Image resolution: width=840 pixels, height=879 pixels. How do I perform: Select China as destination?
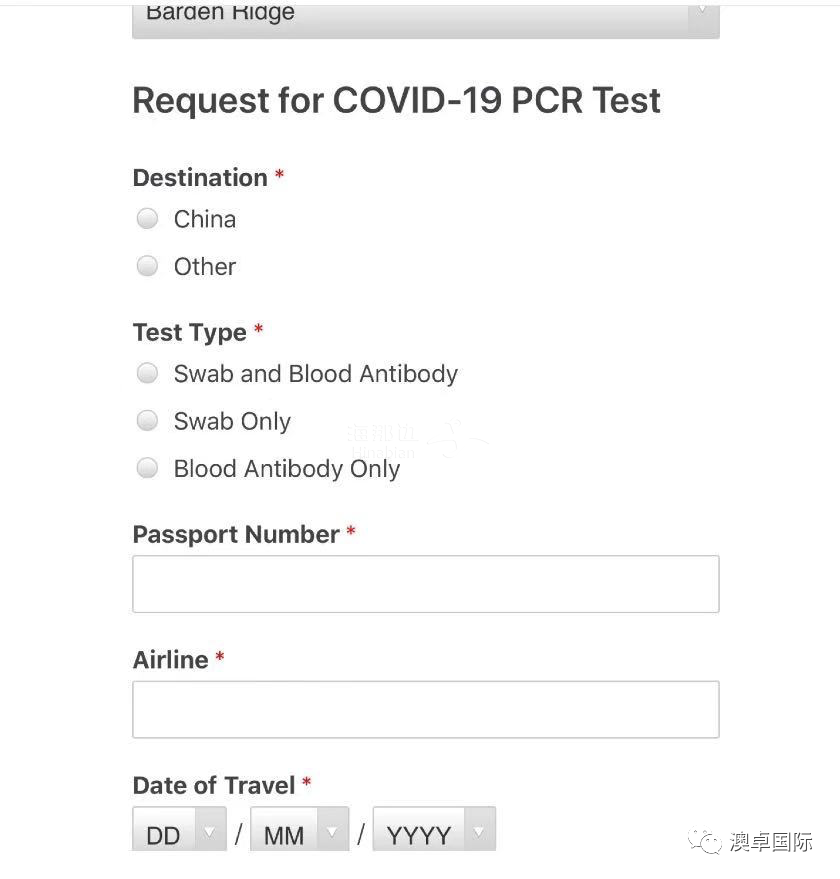point(147,219)
